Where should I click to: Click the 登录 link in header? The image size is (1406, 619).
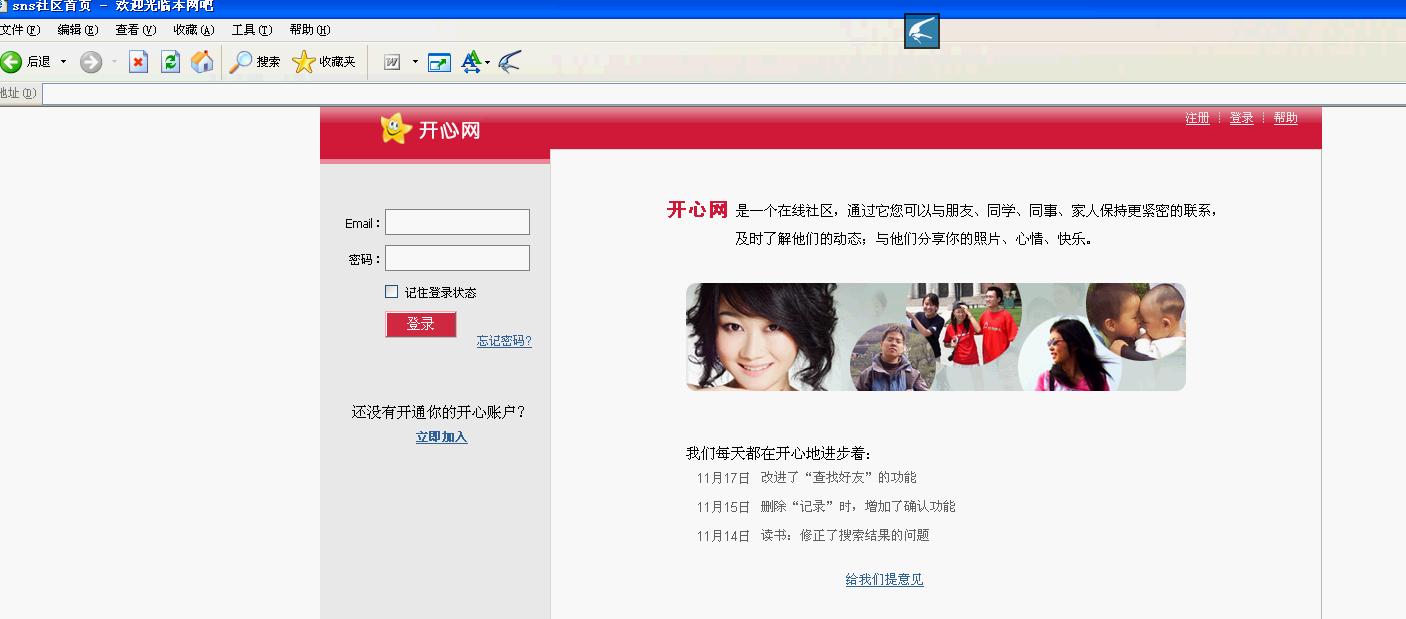pos(1242,118)
